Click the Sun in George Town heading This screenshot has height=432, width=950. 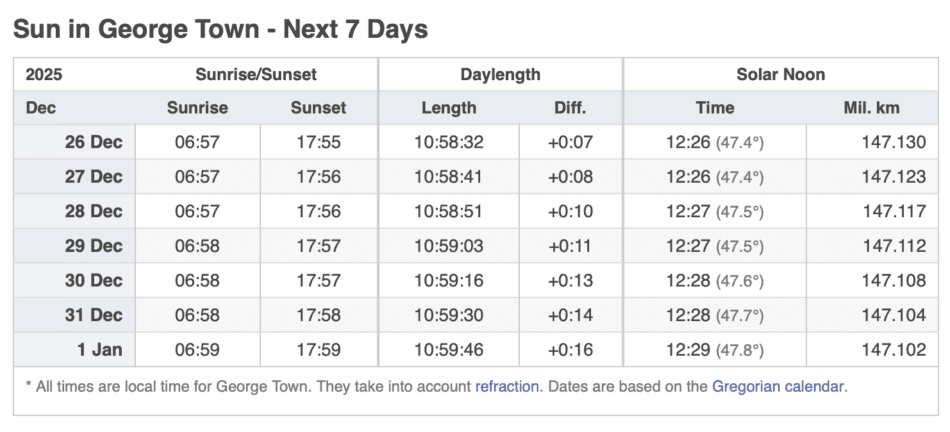point(220,29)
